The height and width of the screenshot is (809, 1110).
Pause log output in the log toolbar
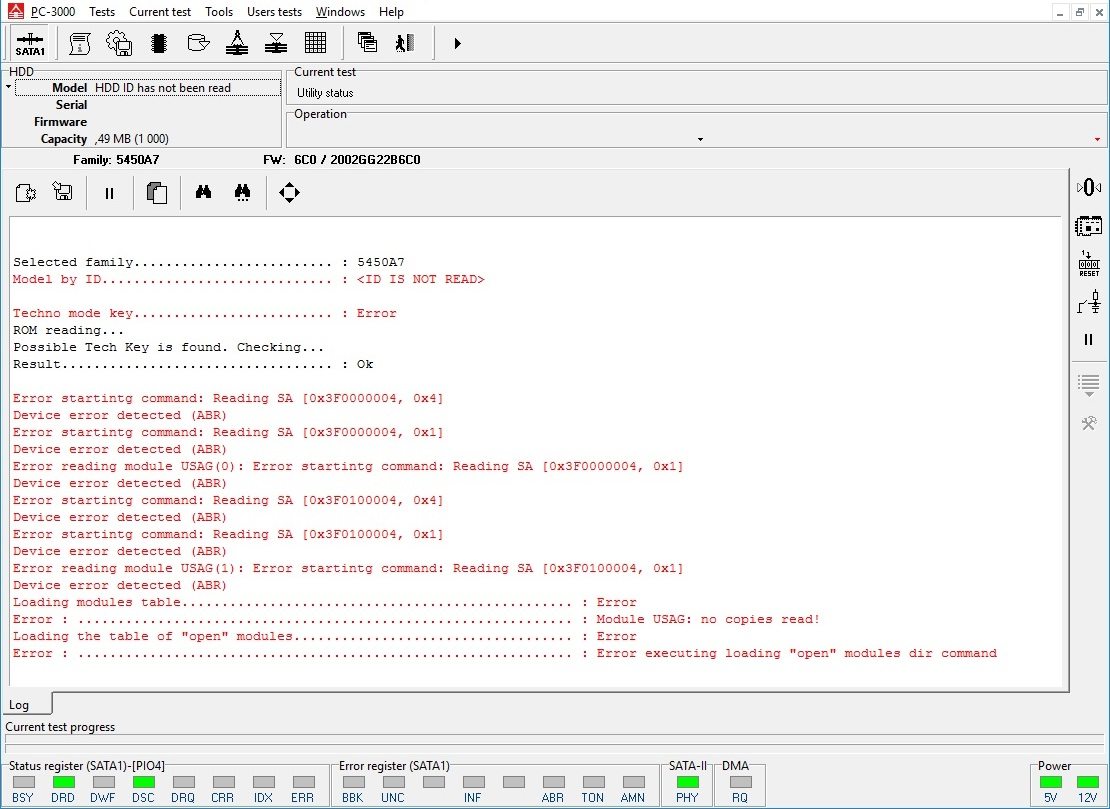pyautogui.click(x=109, y=193)
